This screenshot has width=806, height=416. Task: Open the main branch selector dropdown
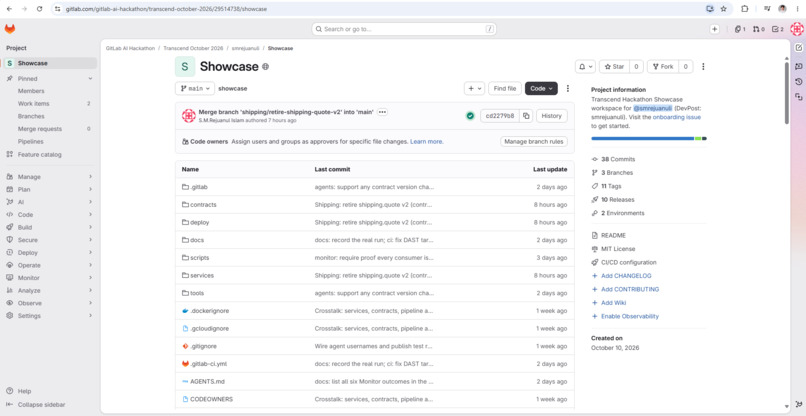195,88
